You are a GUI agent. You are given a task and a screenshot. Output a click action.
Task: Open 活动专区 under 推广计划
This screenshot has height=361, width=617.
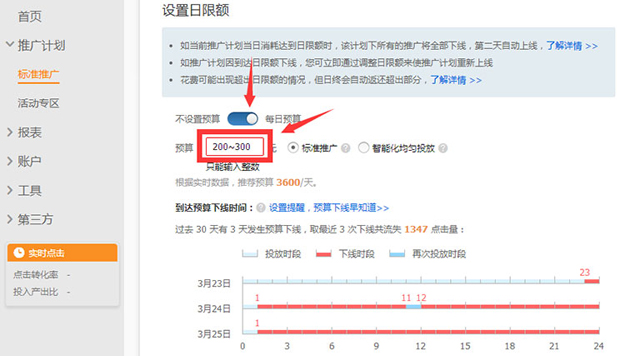point(38,103)
